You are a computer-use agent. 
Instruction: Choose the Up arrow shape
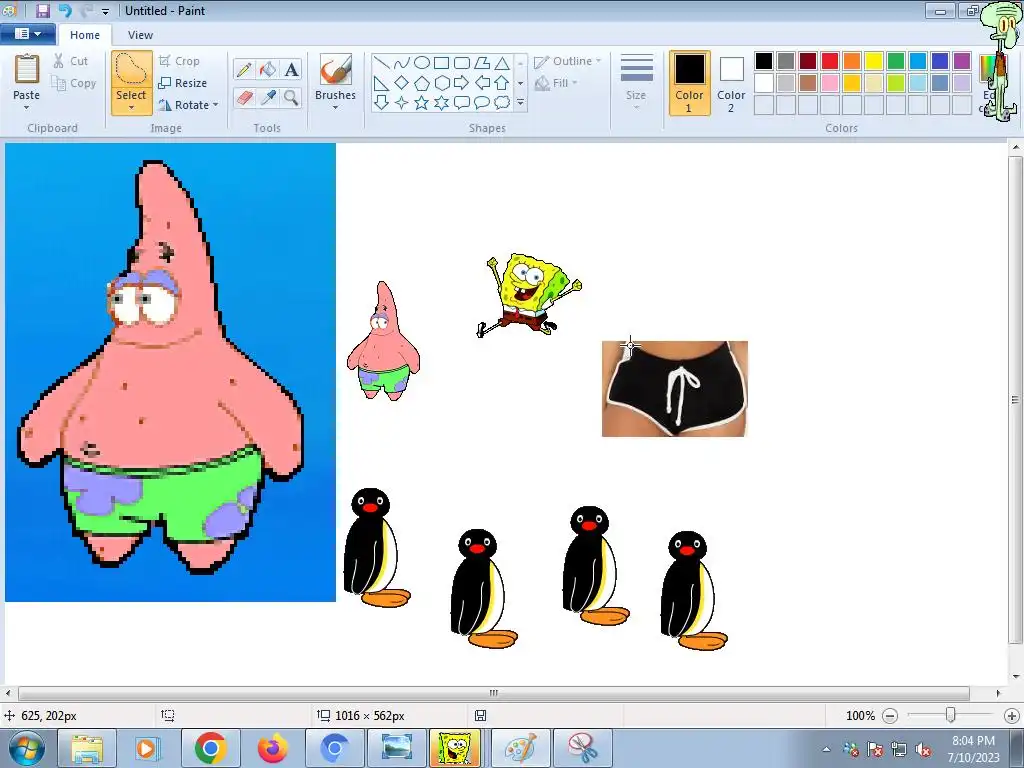tap(502, 83)
